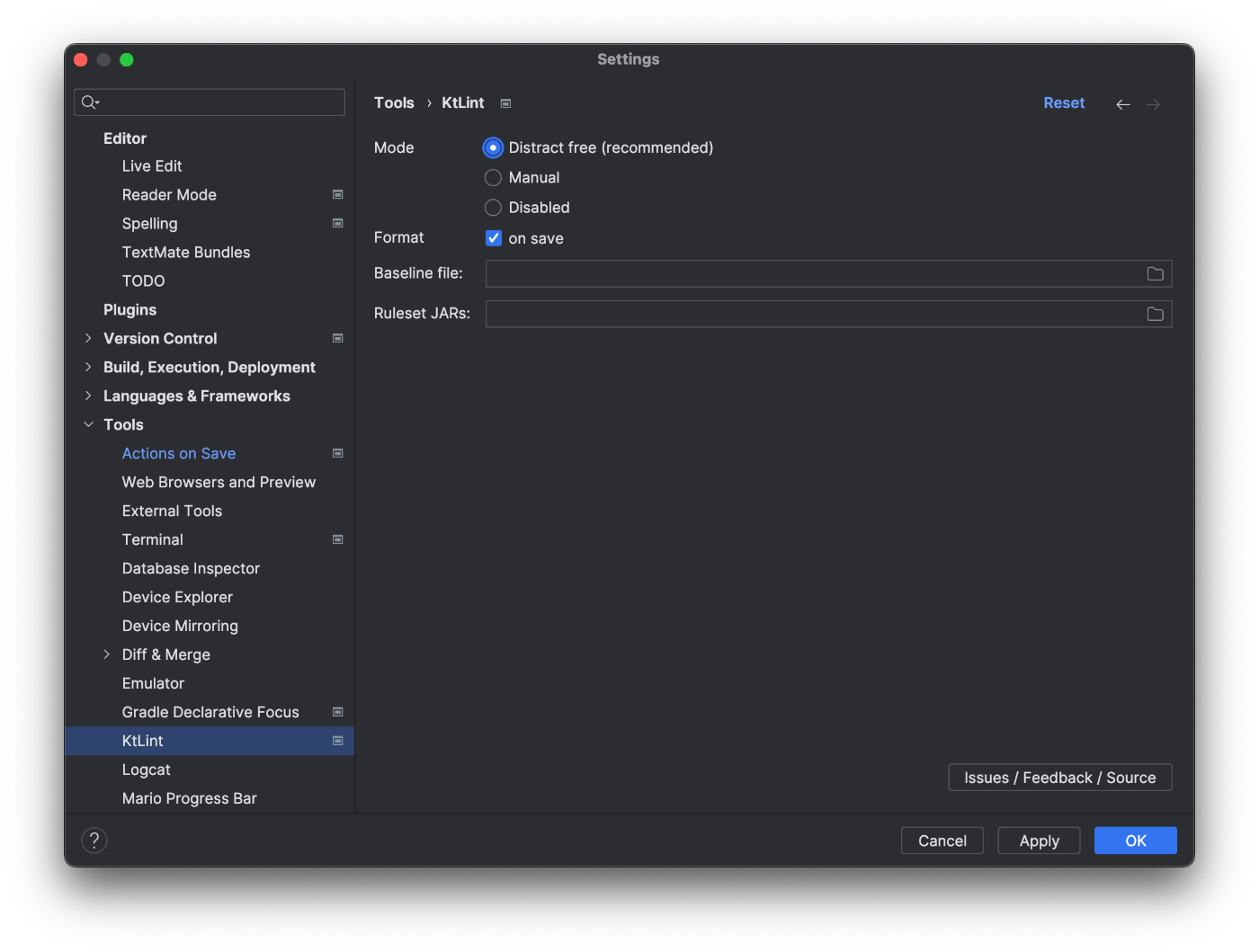Image resolution: width=1259 pixels, height=952 pixels.
Task: Click Tools in the breadcrumb
Action: click(394, 103)
